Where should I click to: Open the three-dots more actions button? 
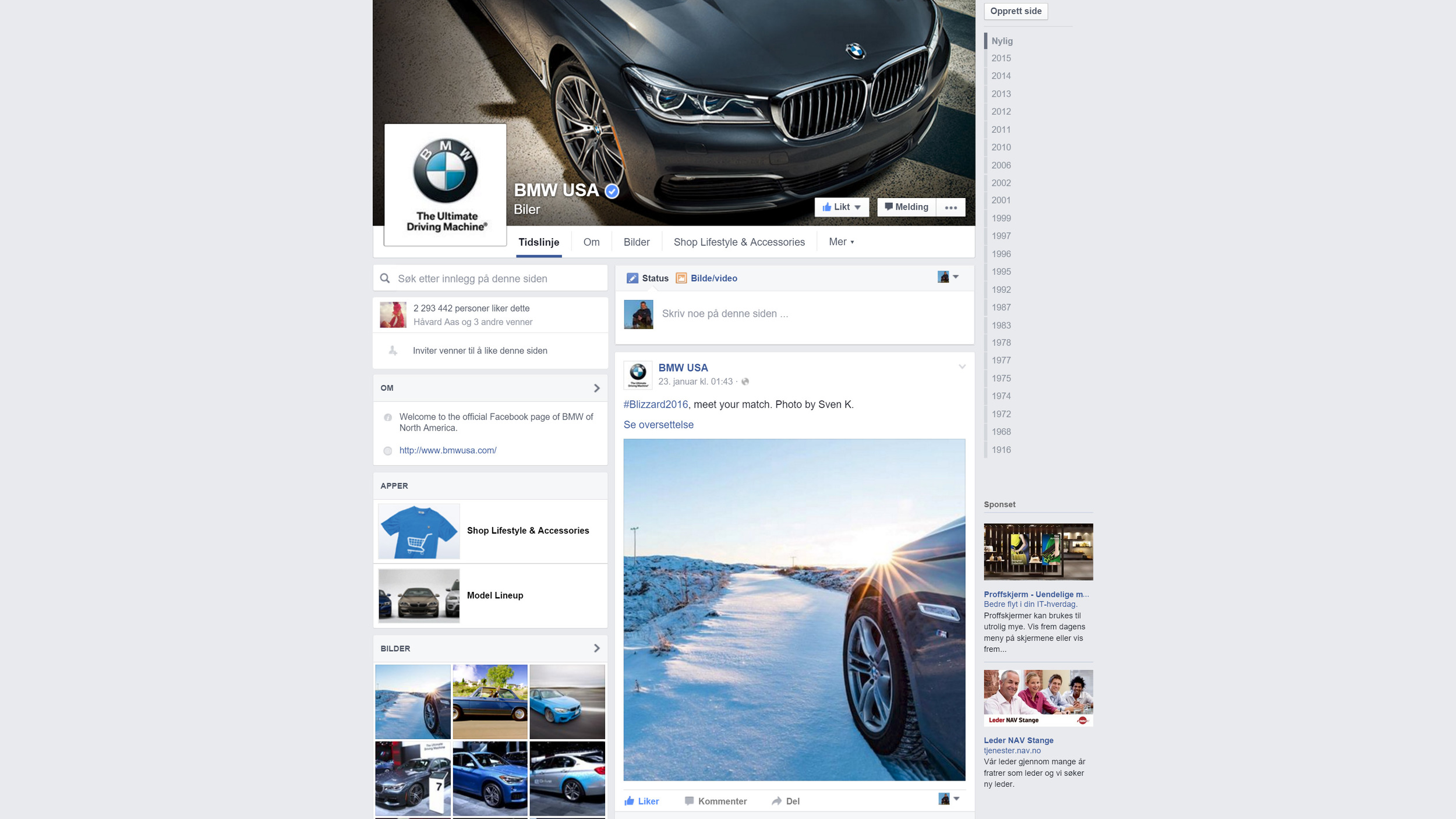[x=950, y=207]
